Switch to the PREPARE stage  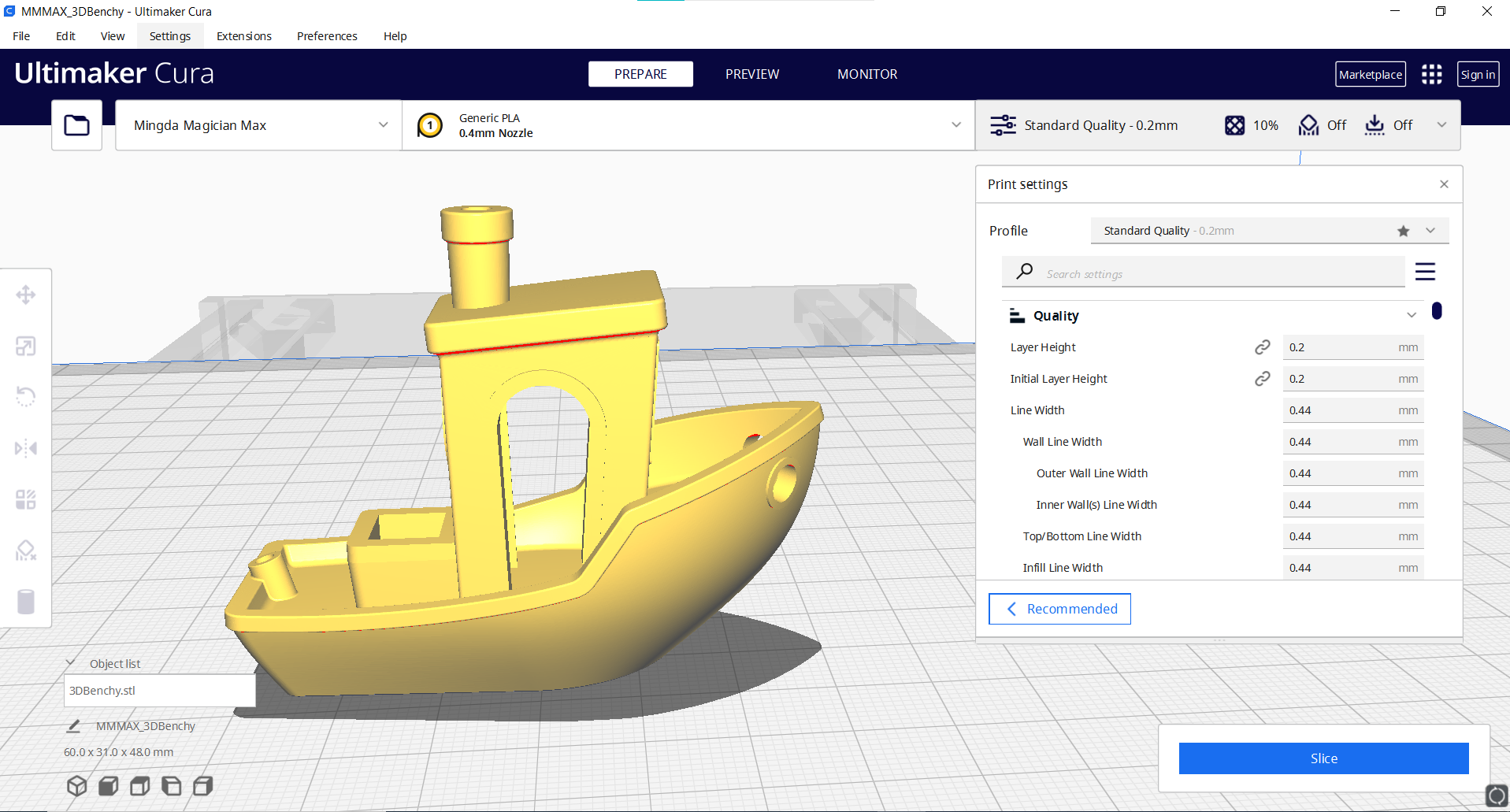pos(640,74)
